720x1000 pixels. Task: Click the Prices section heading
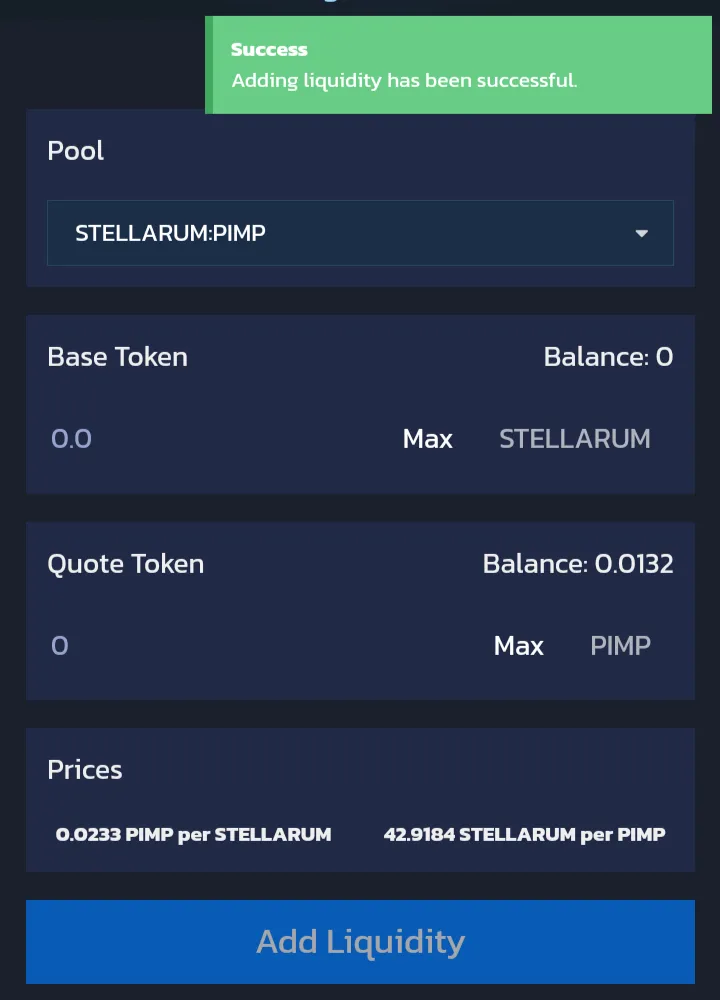pyautogui.click(x=85, y=770)
